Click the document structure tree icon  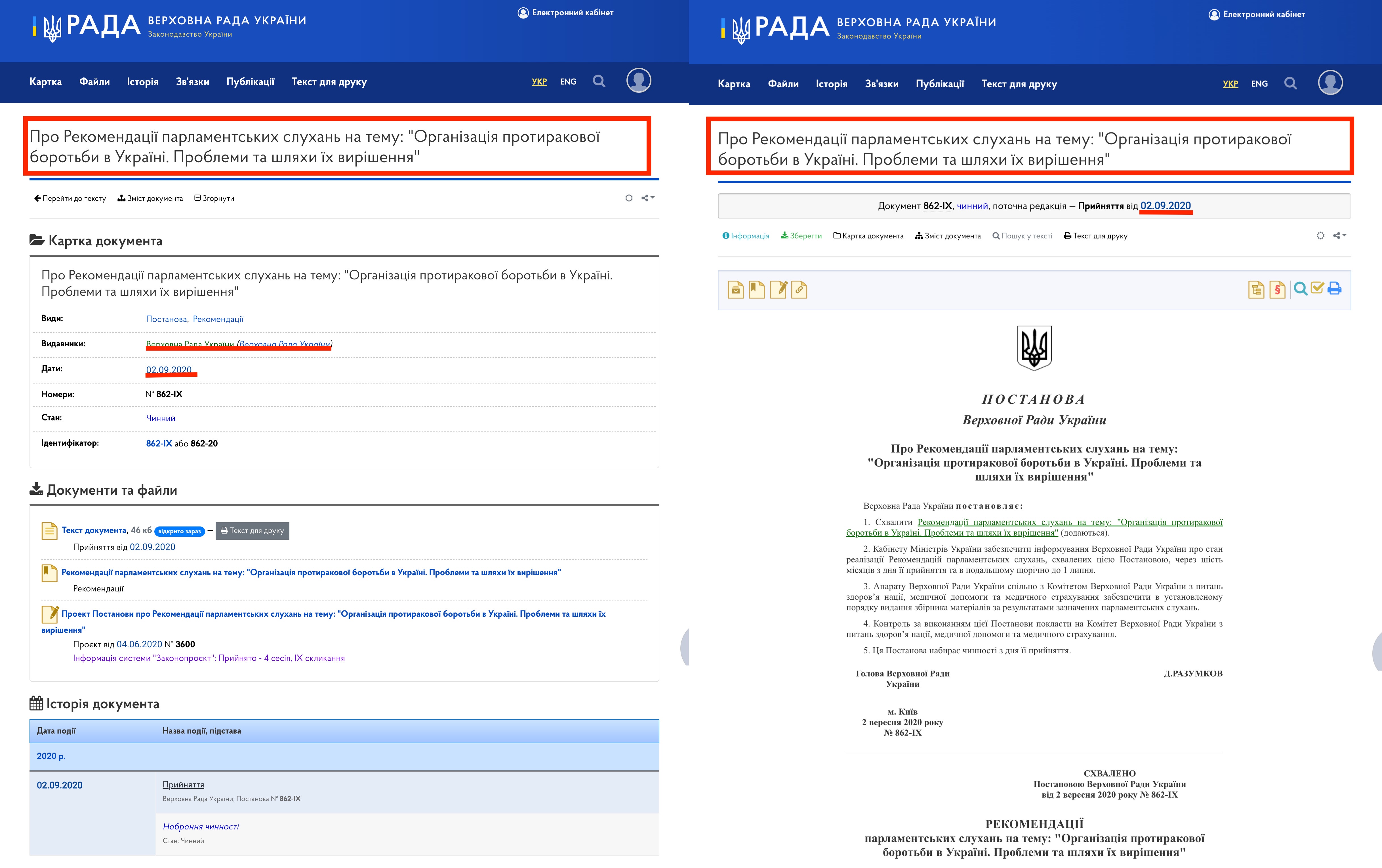(x=1256, y=290)
